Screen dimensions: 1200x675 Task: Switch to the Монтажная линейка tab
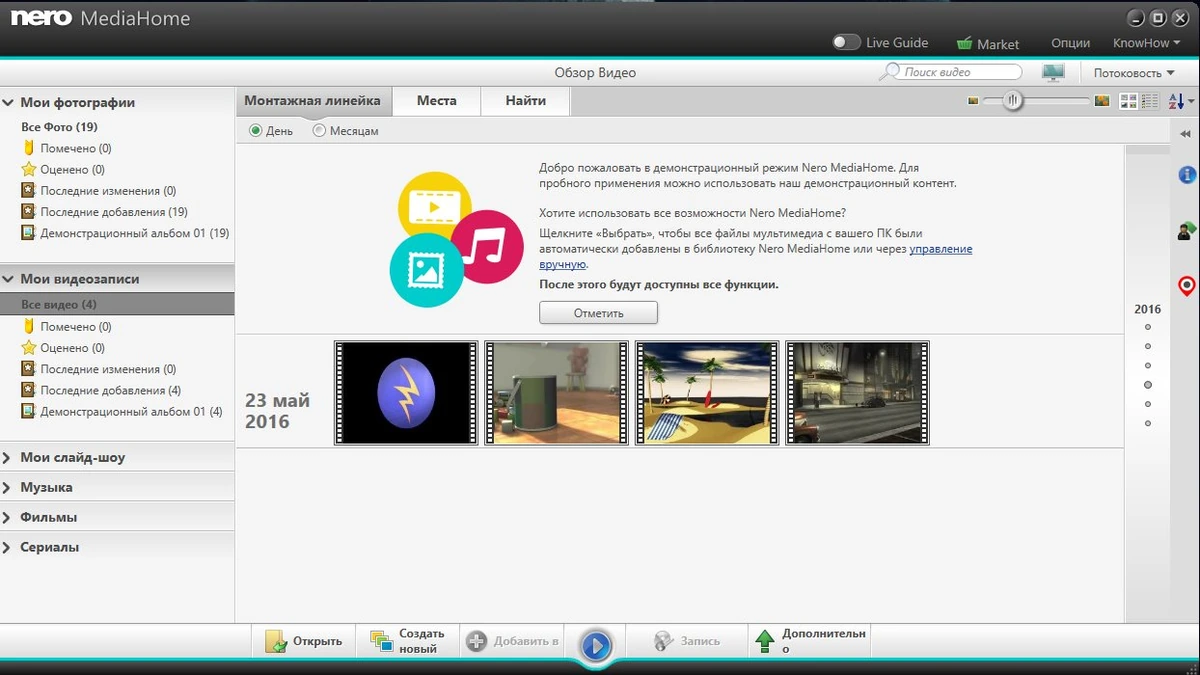point(313,101)
